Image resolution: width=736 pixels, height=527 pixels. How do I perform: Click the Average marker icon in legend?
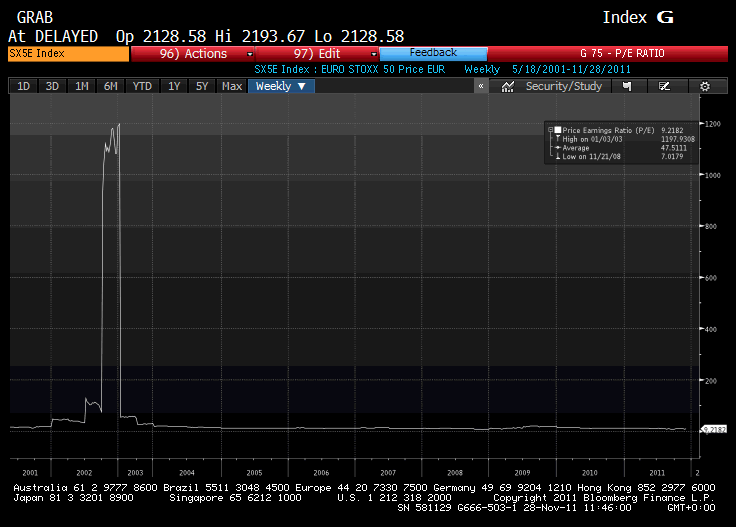(558, 148)
